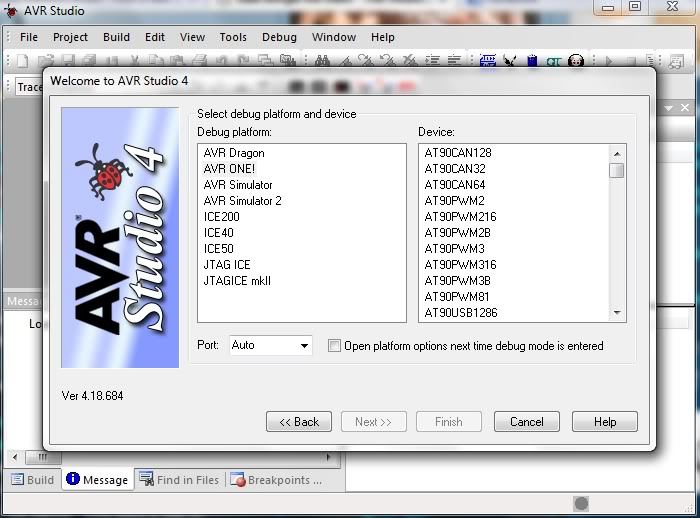Image resolution: width=700 pixels, height=518 pixels.
Task: Open the Port dropdown set to Auto
Action: 271,345
